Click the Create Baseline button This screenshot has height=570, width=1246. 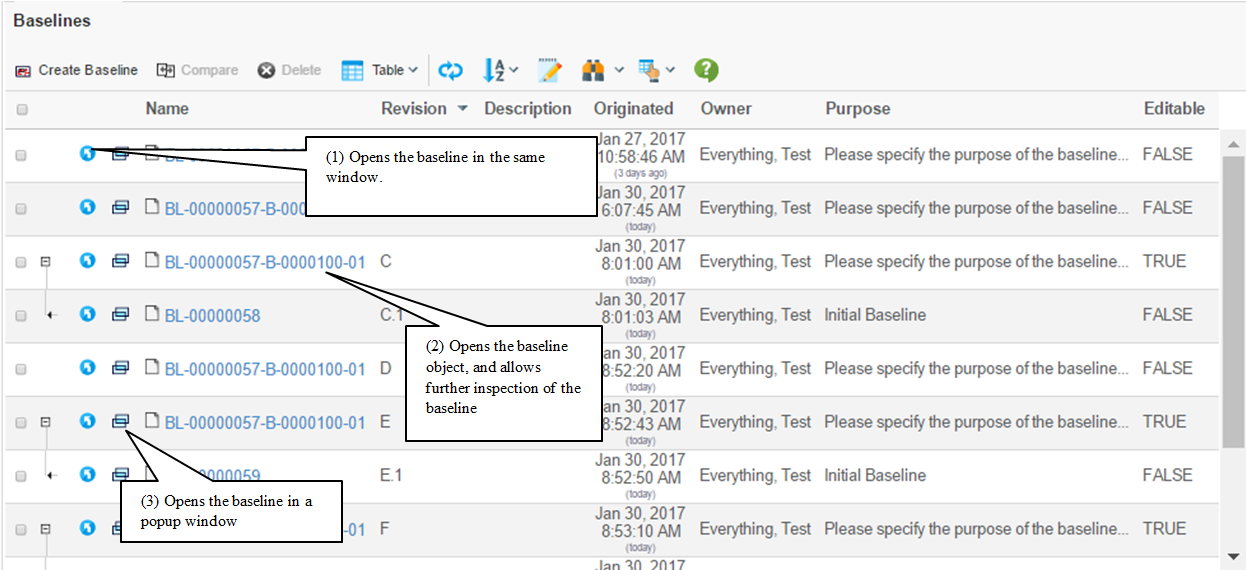click(77, 70)
